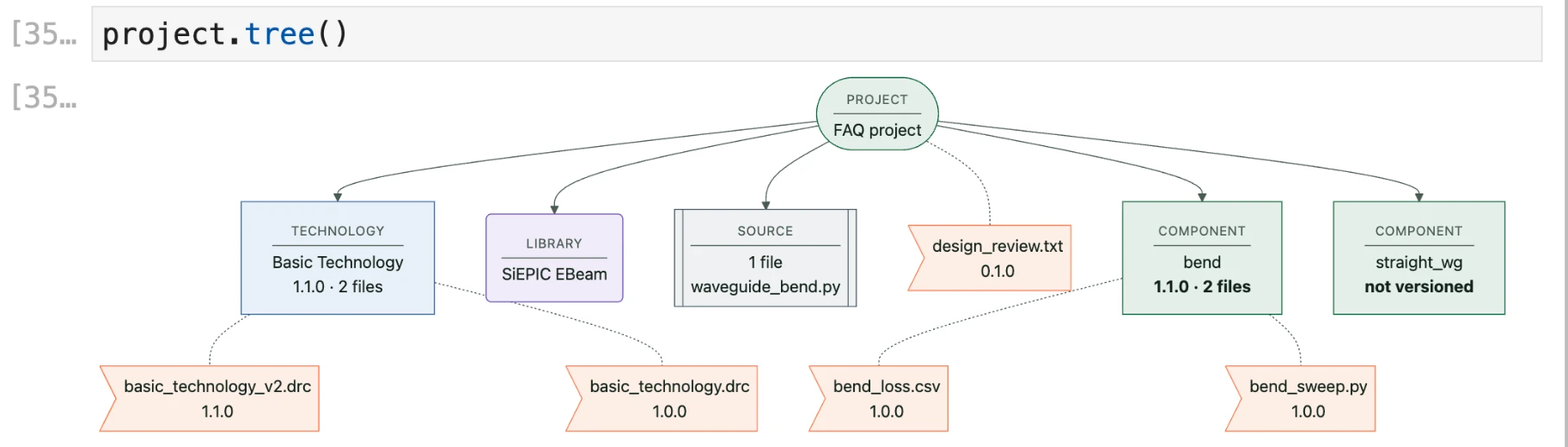
Task: Click the design_review.txt 0.1.0 file node
Action: coord(990,258)
